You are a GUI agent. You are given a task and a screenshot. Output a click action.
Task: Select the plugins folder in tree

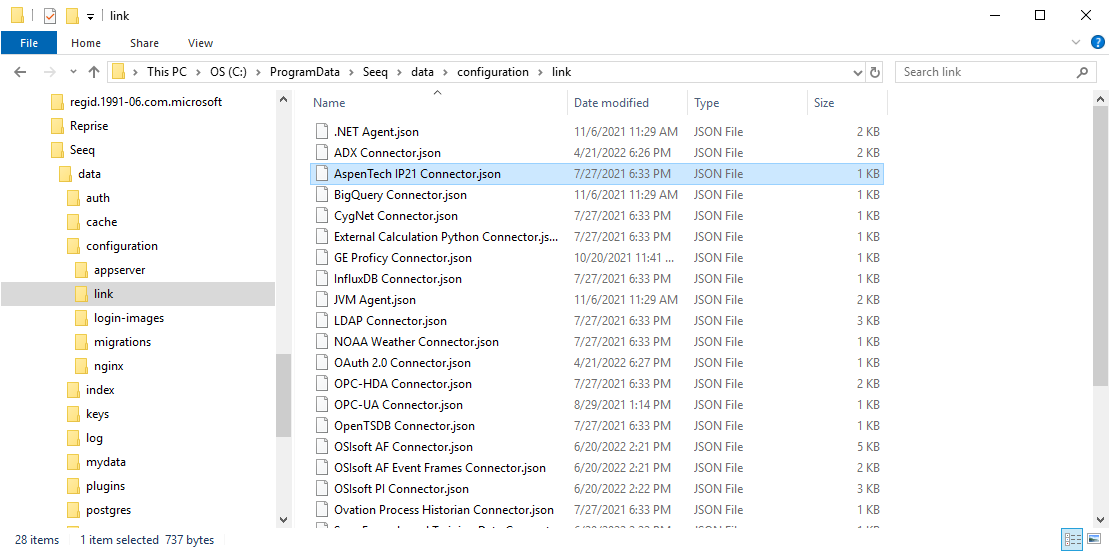point(105,486)
